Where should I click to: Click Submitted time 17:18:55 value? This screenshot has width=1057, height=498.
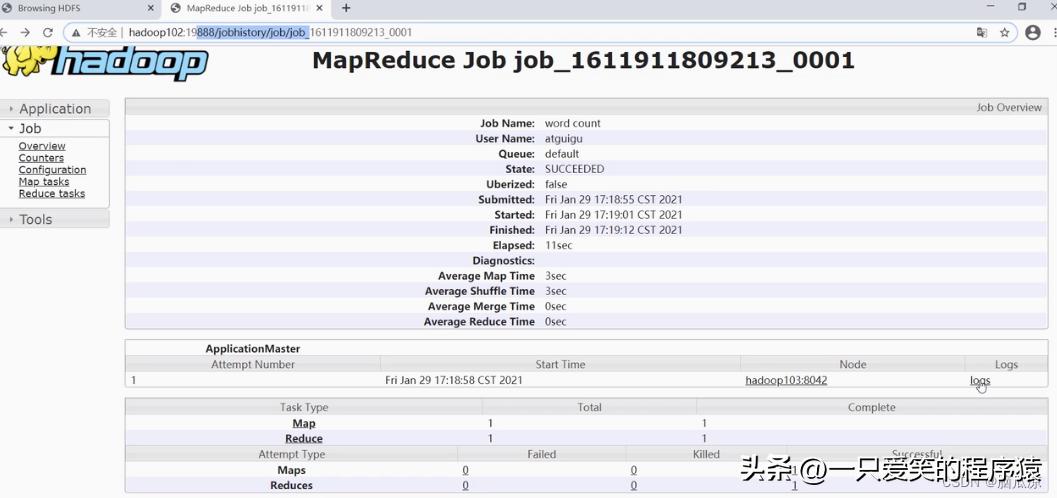click(613, 199)
